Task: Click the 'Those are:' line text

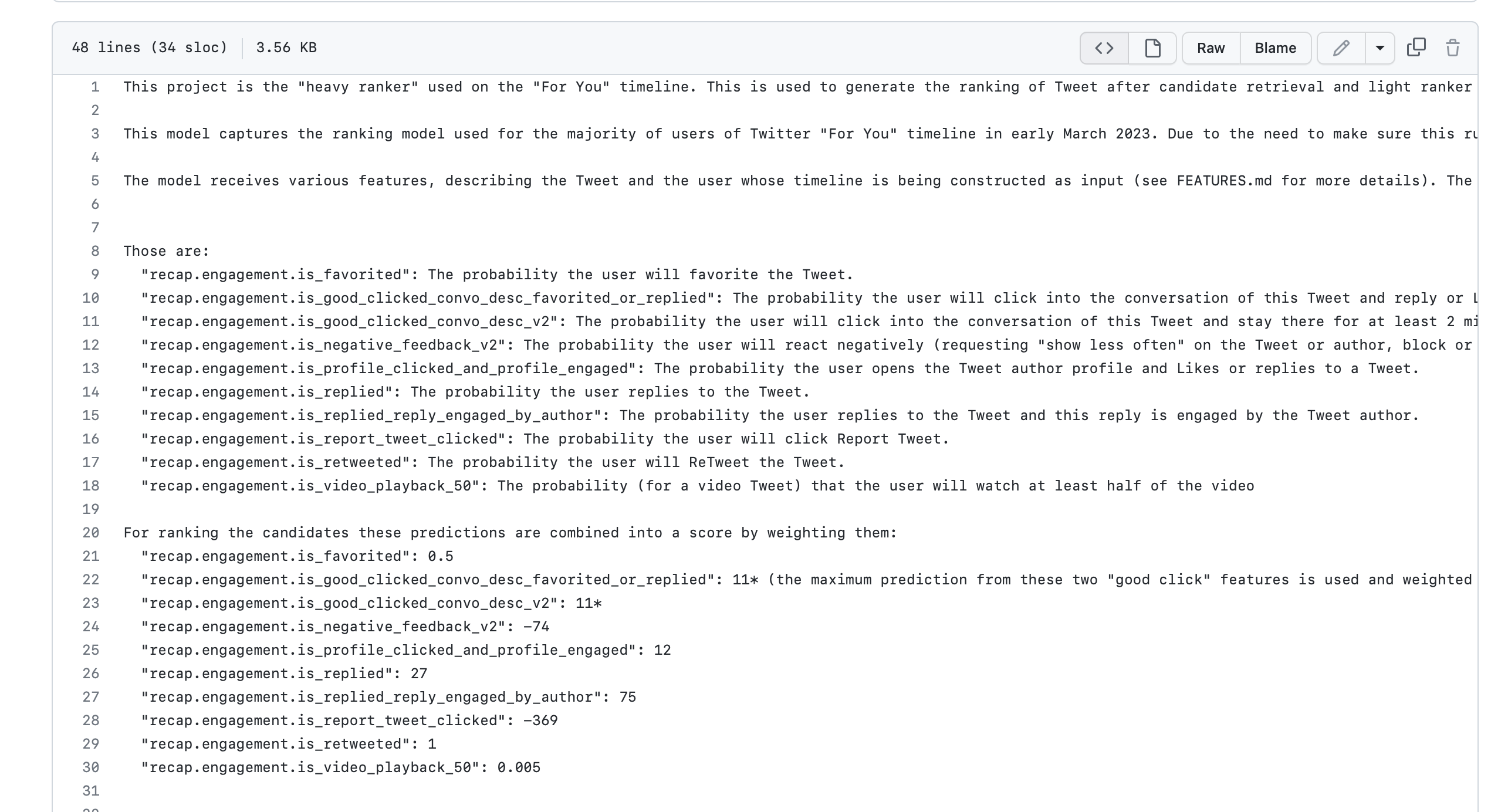Action: click(x=166, y=251)
